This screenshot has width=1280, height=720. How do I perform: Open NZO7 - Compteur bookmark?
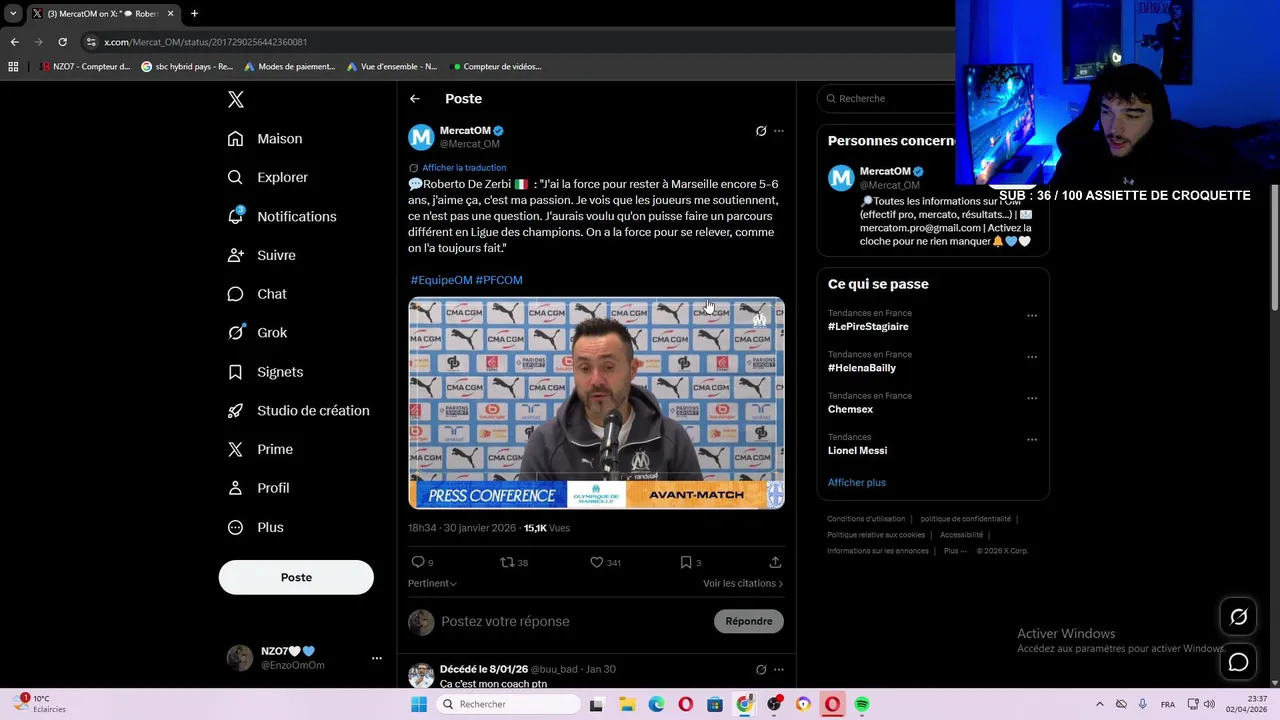pos(86,67)
